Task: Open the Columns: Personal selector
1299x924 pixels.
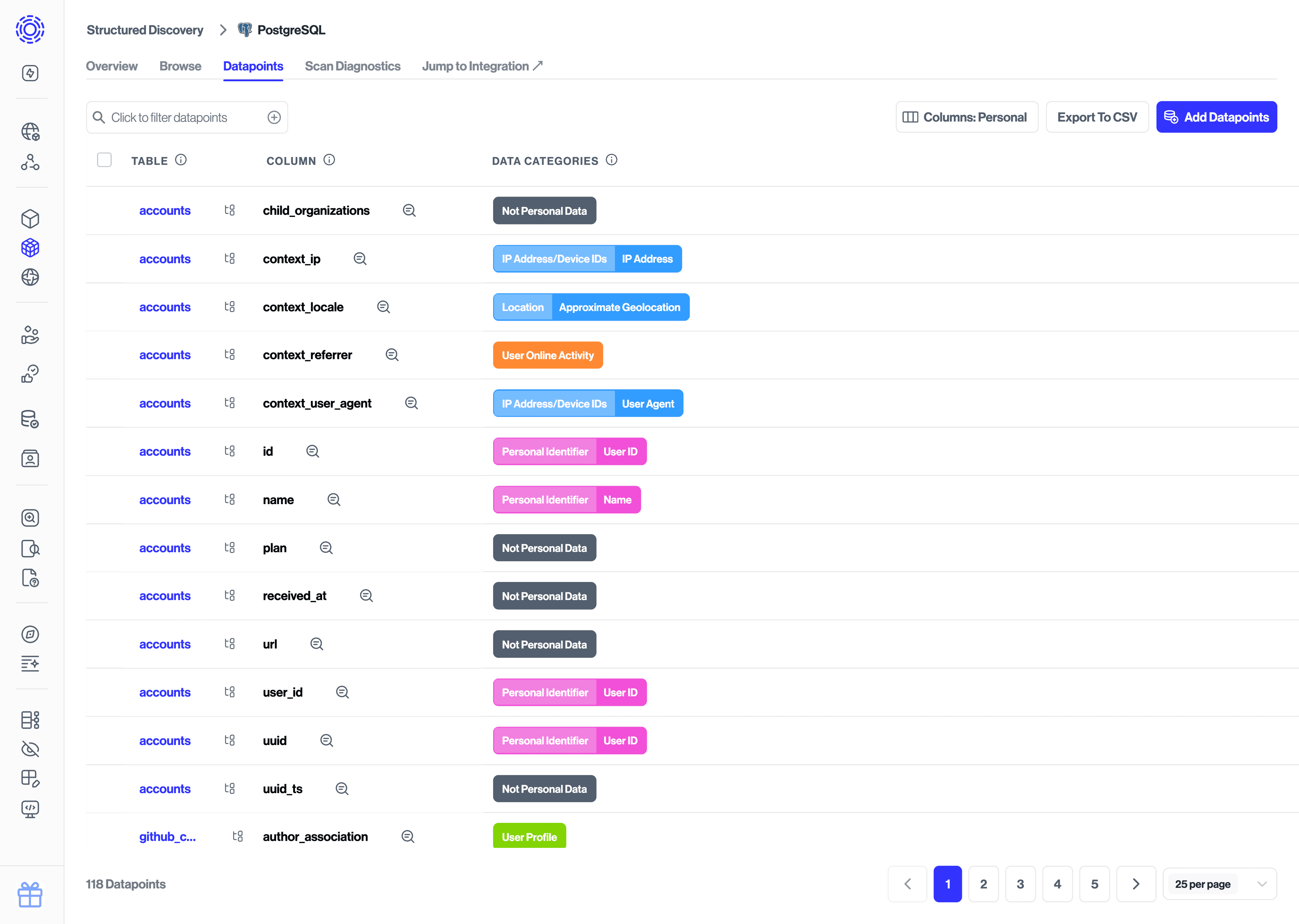Action: [967, 117]
